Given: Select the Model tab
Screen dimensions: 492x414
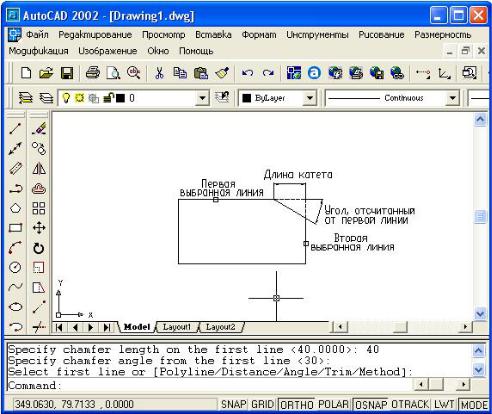Looking at the screenshot, I should tap(137, 327).
